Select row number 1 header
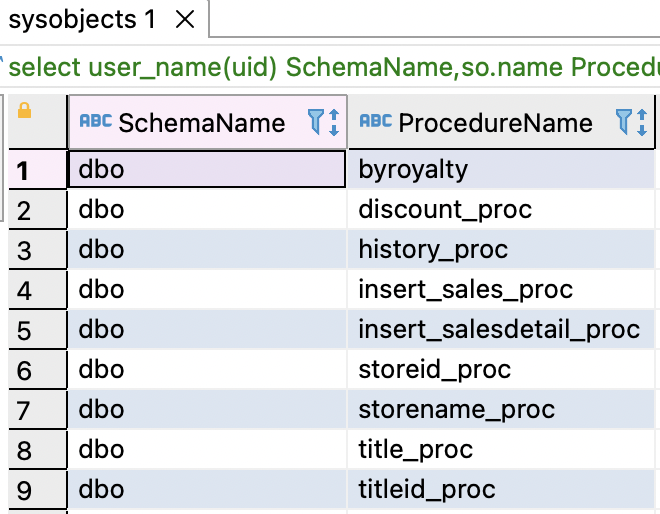Viewport: 660px width, 514px height. click(x=25, y=170)
